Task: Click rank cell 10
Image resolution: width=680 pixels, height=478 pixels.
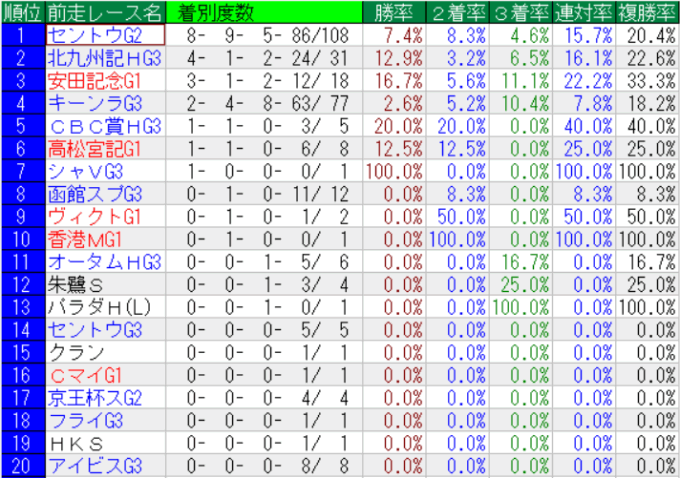Action: coord(23,239)
